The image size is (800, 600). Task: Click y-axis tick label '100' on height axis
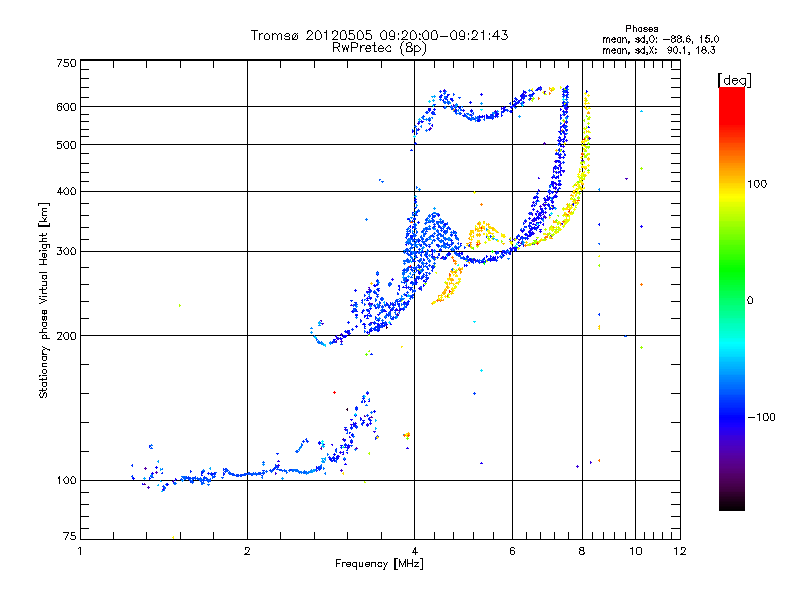coord(66,481)
